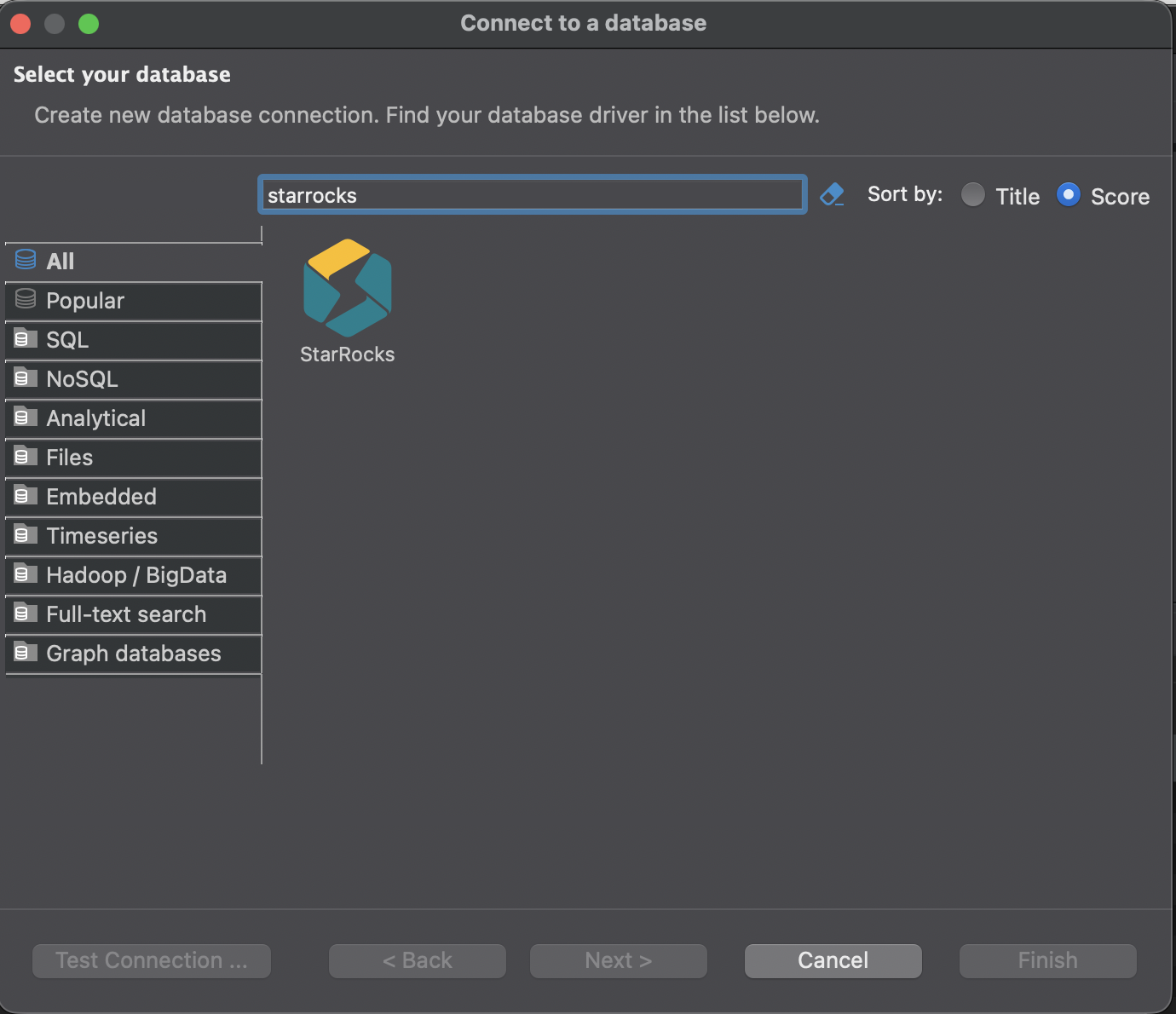1176x1014 pixels.
Task: Select the StarRocks database driver icon
Action: pyautogui.click(x=348, y=288)
